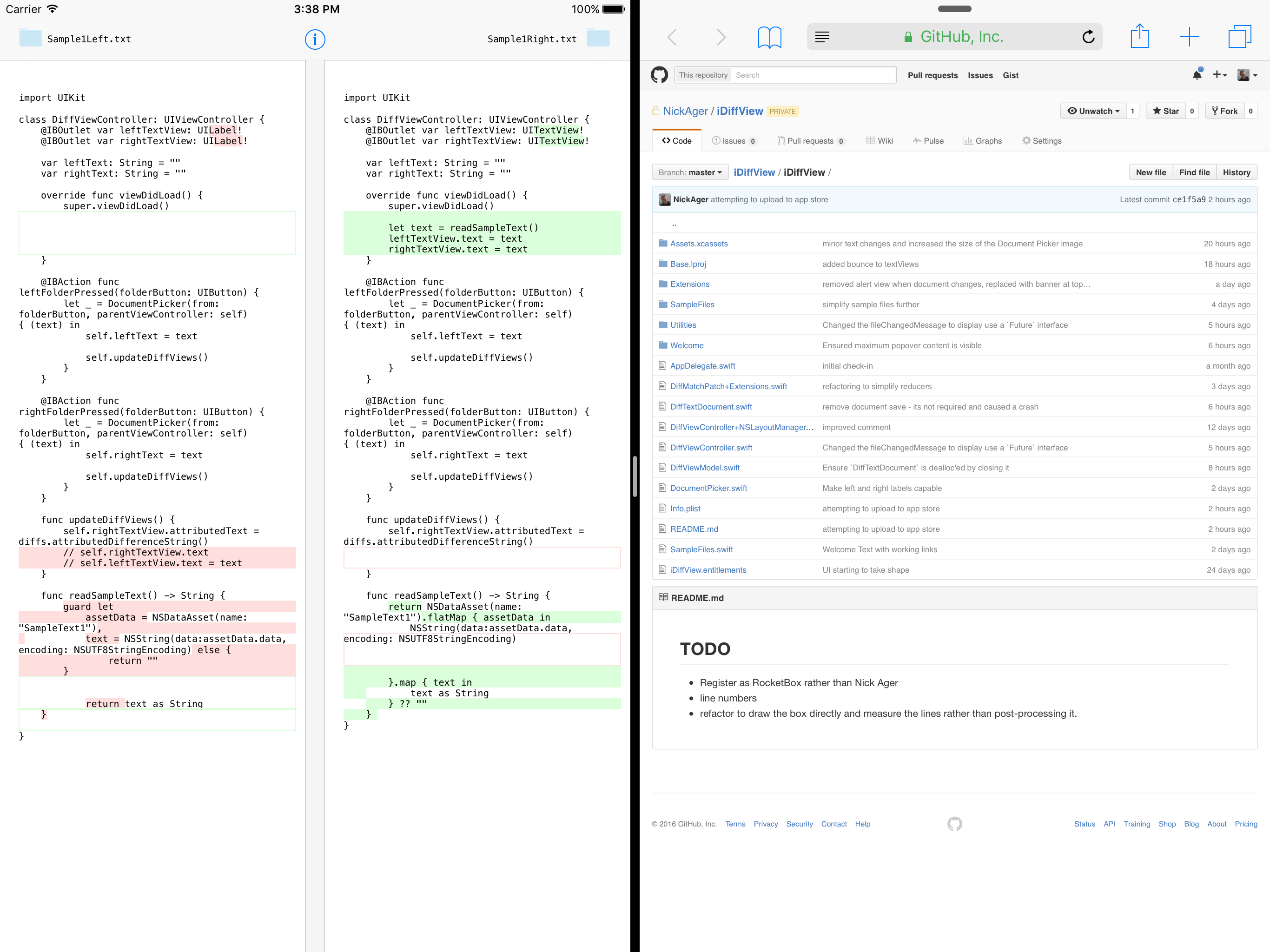Open the create new plus menu
1270x952 pixels.
coord(1220,75)
